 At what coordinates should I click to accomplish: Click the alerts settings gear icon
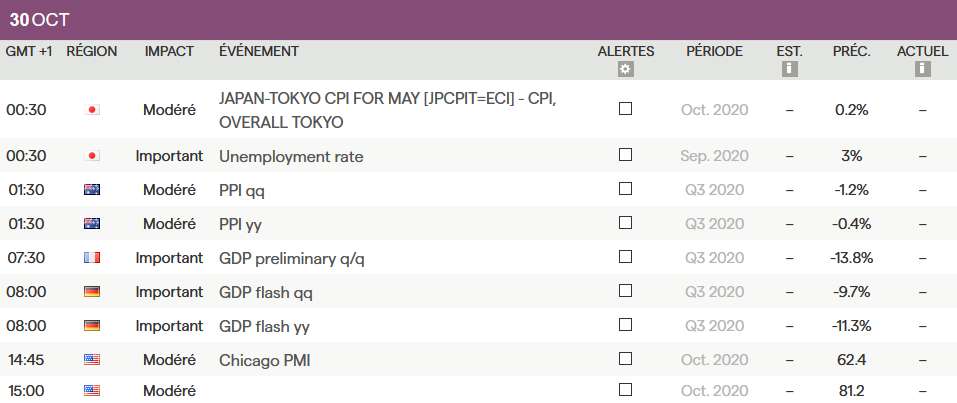pyautogui.click(x=625, y=69)
